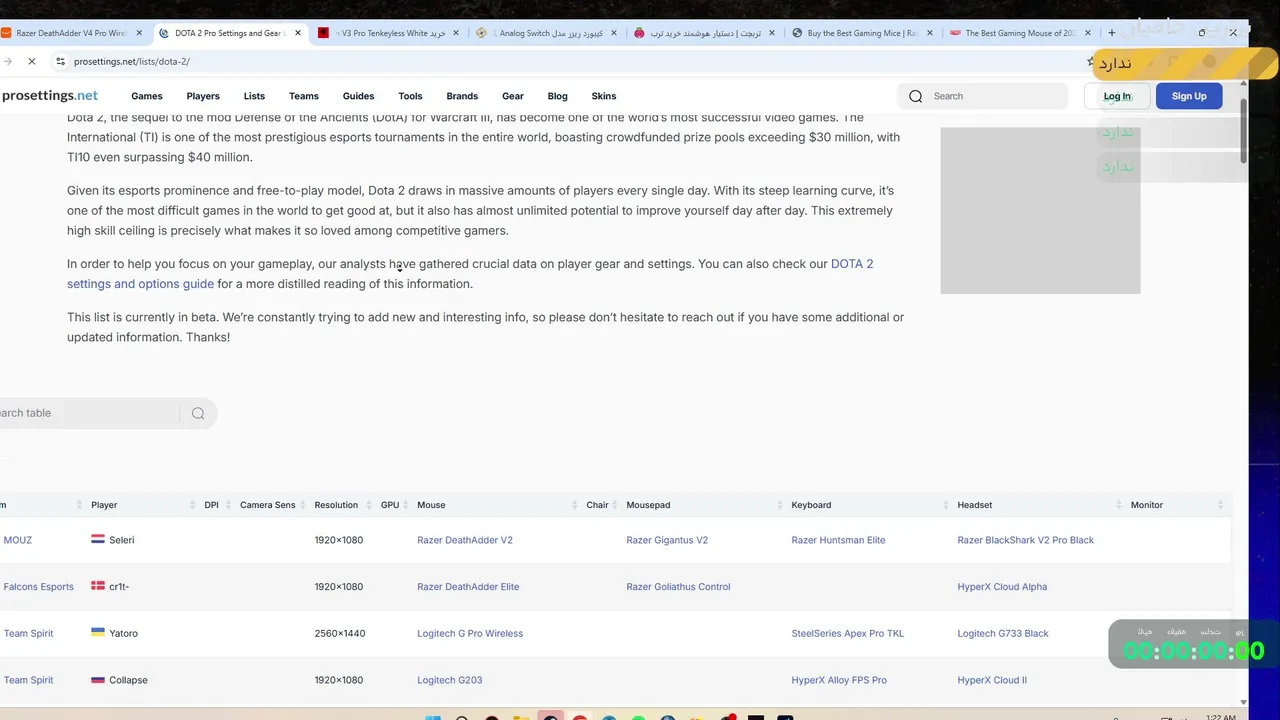The width and height of the screenshot is (1280, 720).
Task: Click the Search table input field
Action: point(88,413)
